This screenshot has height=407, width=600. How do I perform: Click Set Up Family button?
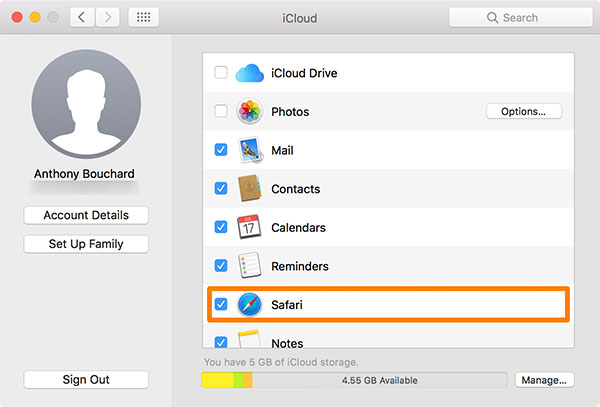86,244
